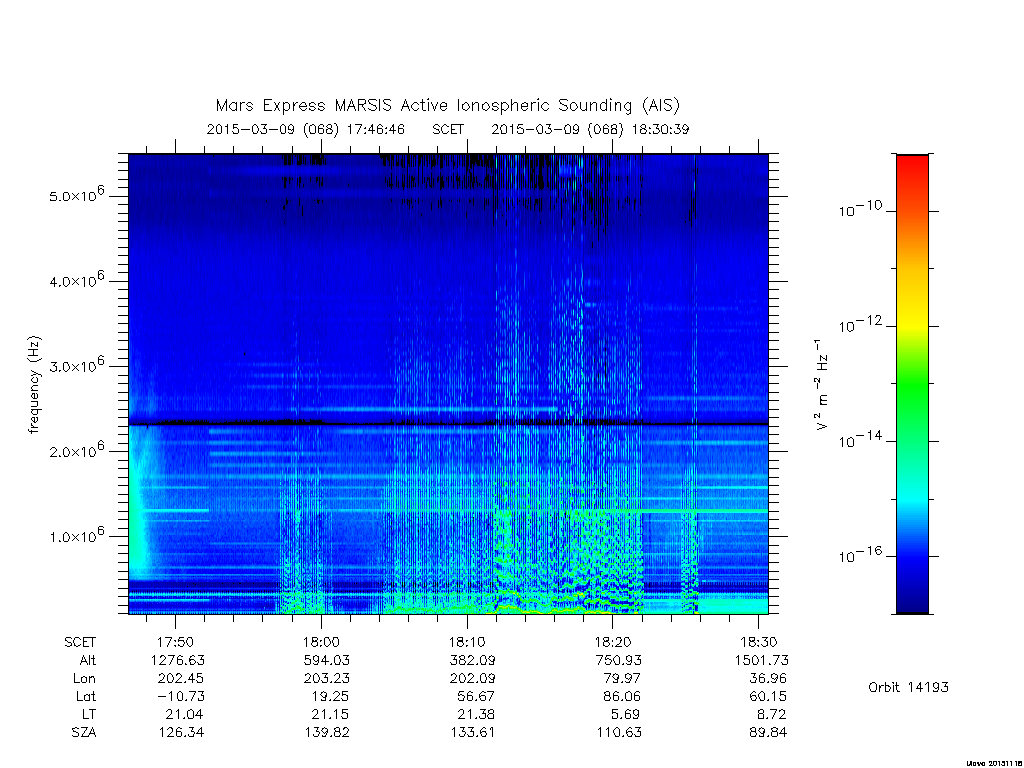This screenshot has height=768, width=1024.
Task: Click the 1.0×10^6 frequency tick label
Action: point(77,535)
